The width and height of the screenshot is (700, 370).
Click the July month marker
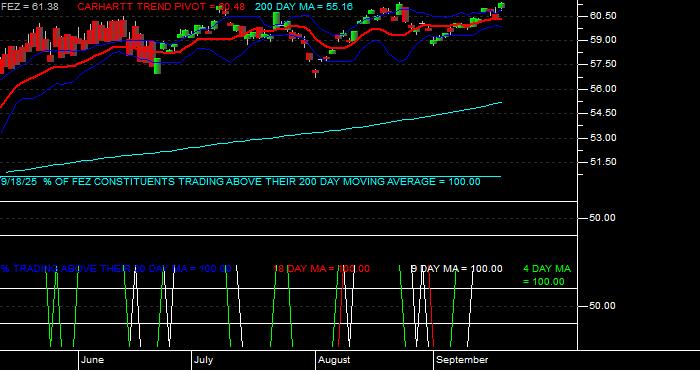click(x=204, y=360)
